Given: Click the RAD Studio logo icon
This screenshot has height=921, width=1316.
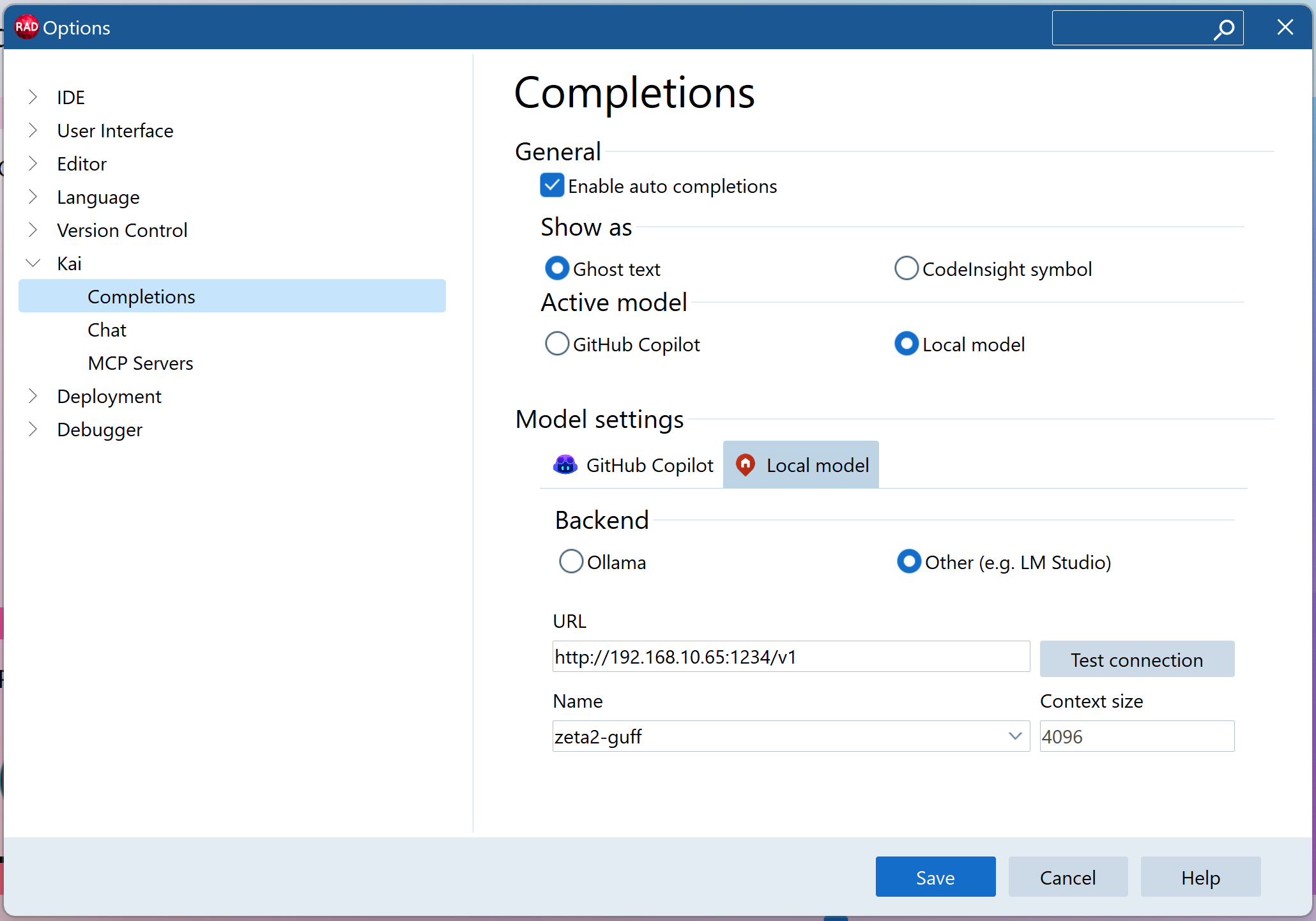Looking at the screenshot, I should tap(26, 27).
